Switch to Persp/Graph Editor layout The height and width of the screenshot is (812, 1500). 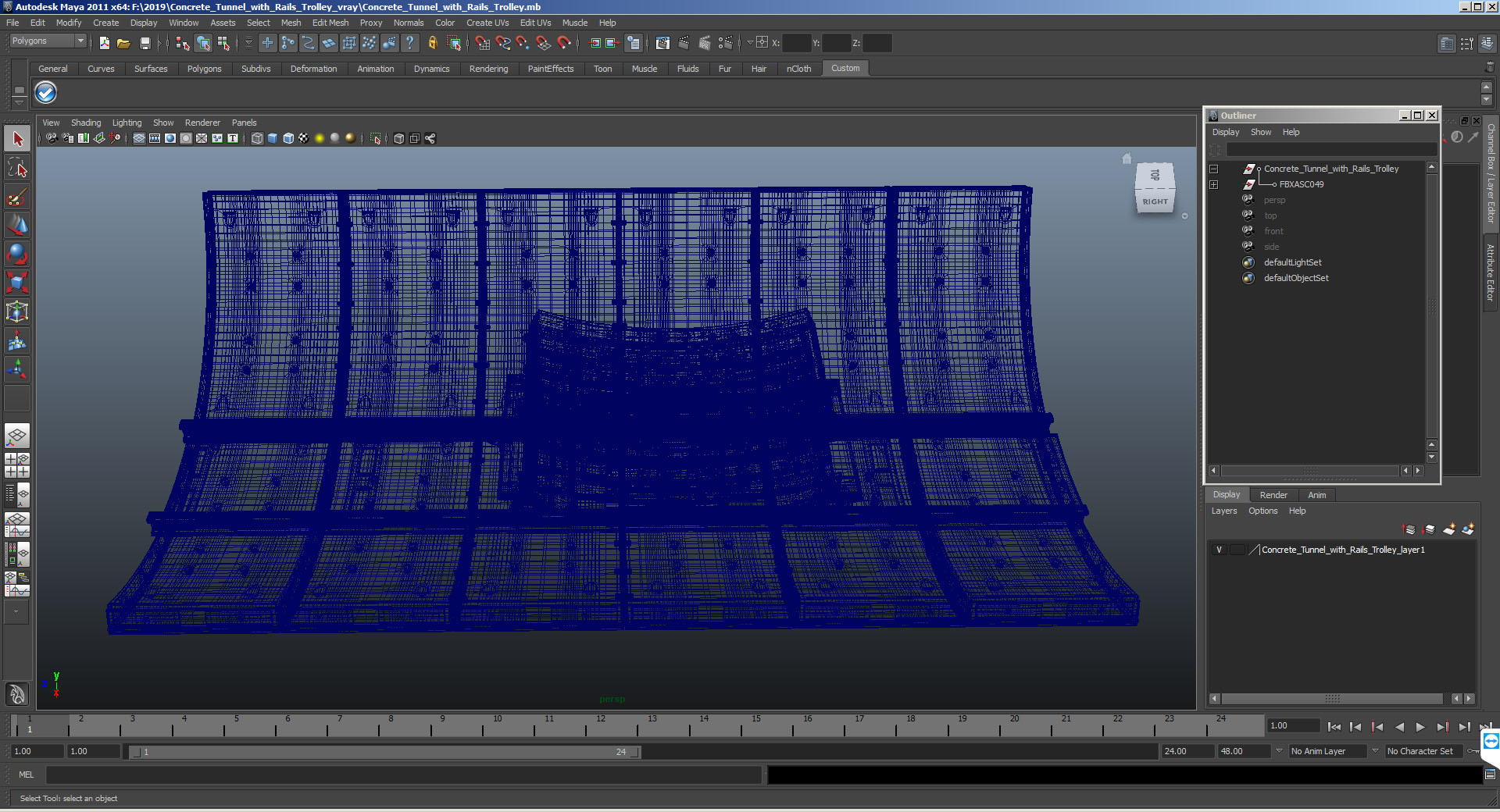pos(17,525)
